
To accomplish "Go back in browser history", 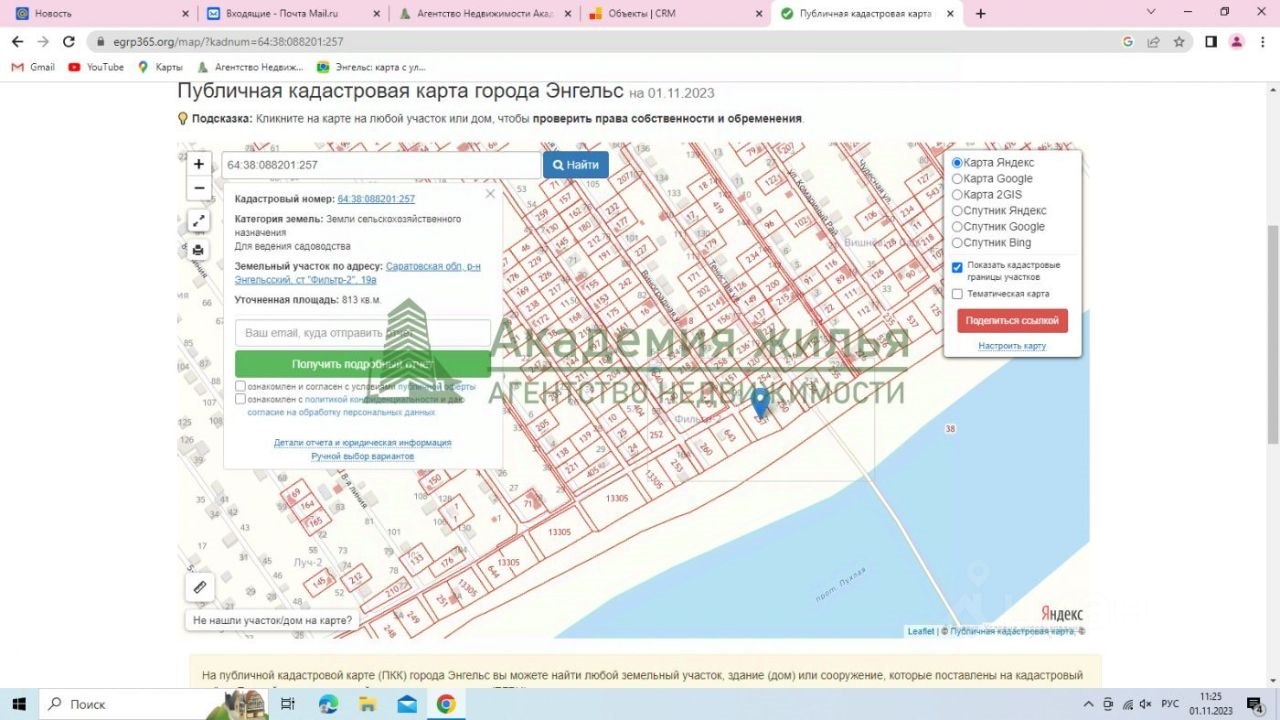I will (17, 42).
